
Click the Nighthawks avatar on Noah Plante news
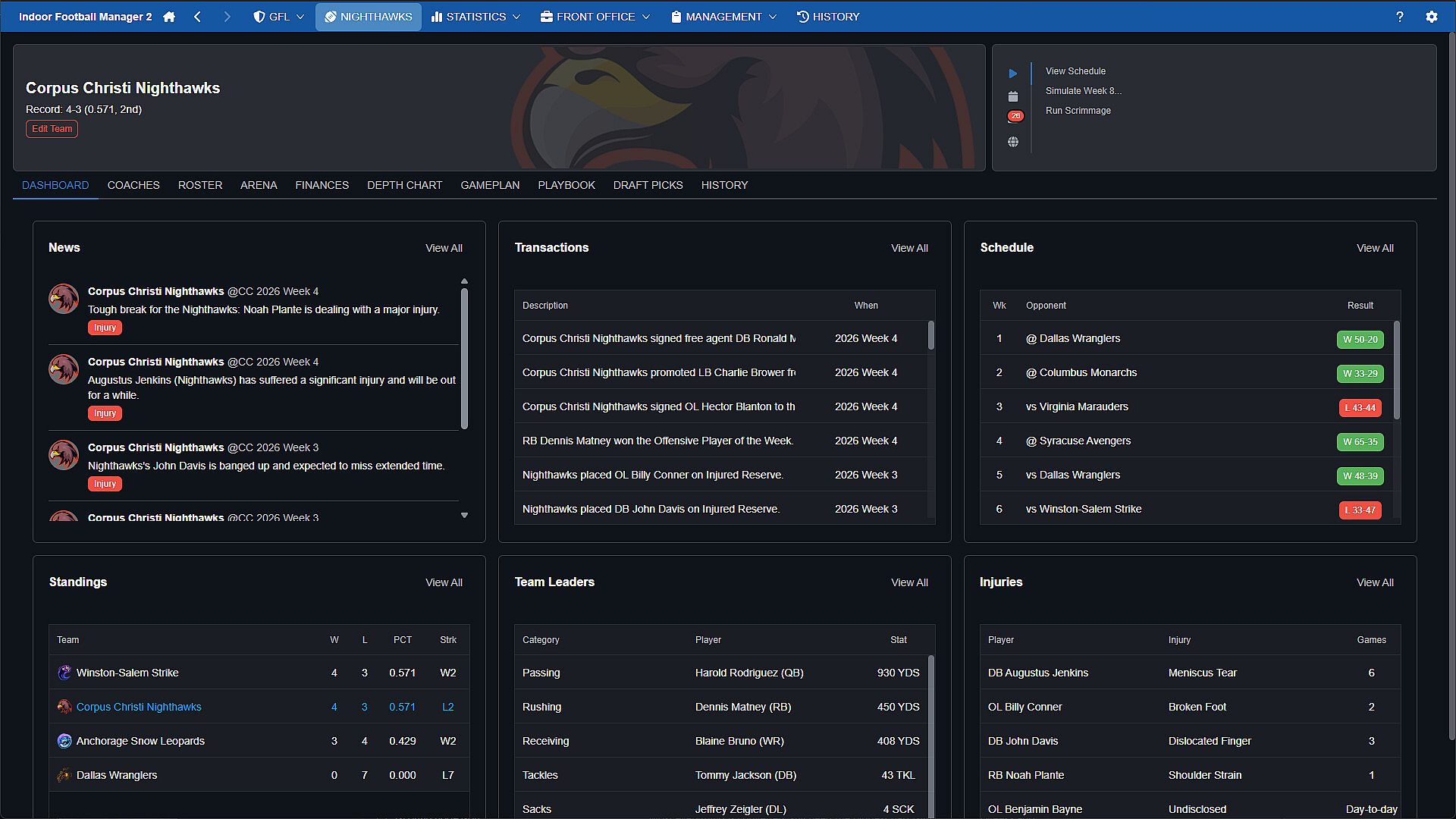(x=64, y=299)
